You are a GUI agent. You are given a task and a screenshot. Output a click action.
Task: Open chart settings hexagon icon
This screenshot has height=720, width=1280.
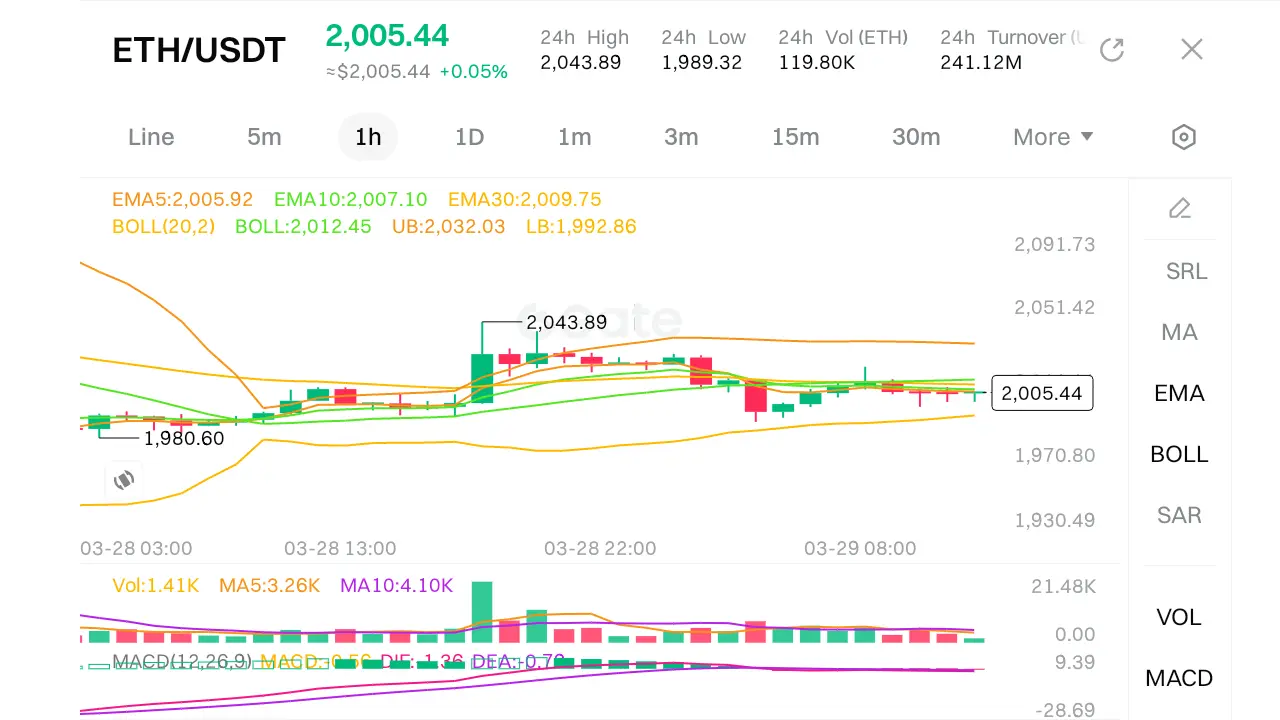click(1184, 137)
